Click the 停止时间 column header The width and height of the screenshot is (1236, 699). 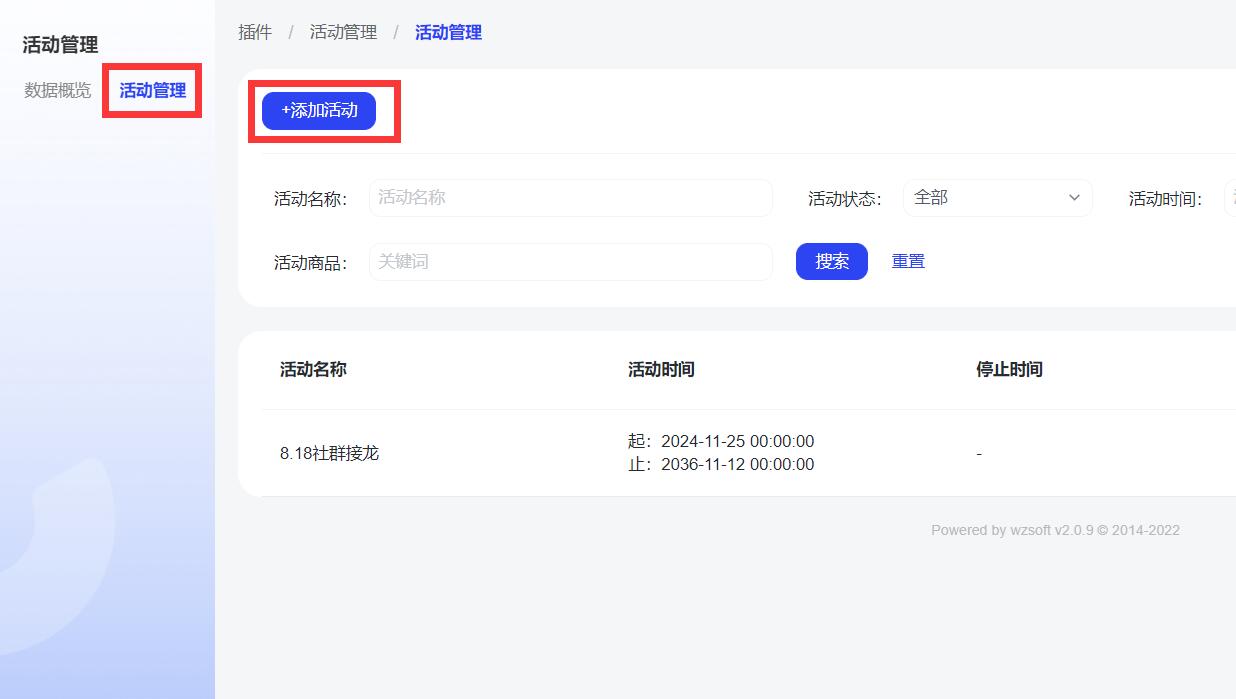1009,370
